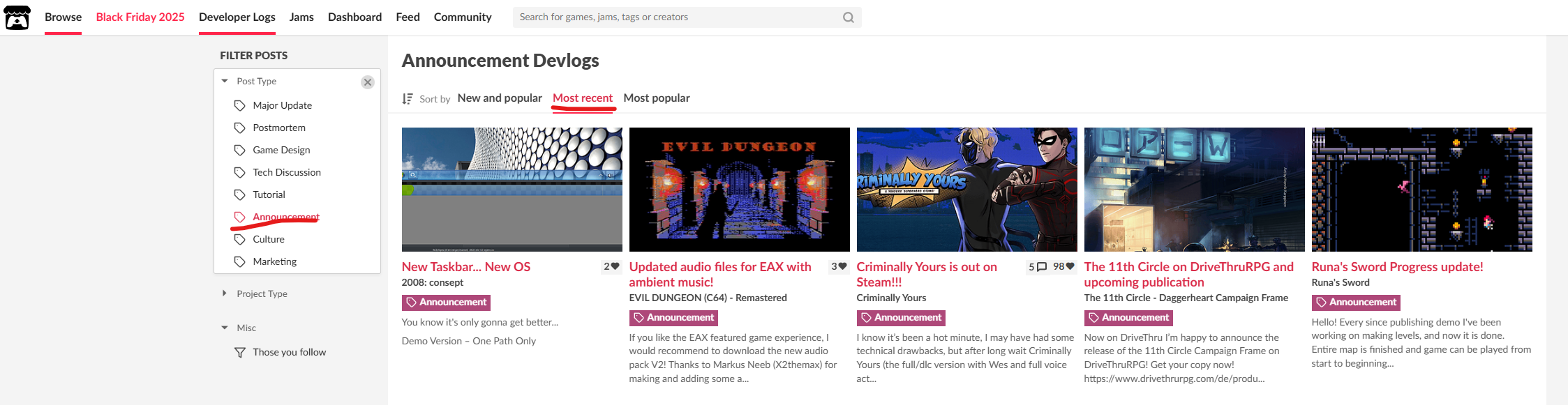Click the tag icon beside Culture
This screenshot has height=405, width=1568.
point(240,239)
